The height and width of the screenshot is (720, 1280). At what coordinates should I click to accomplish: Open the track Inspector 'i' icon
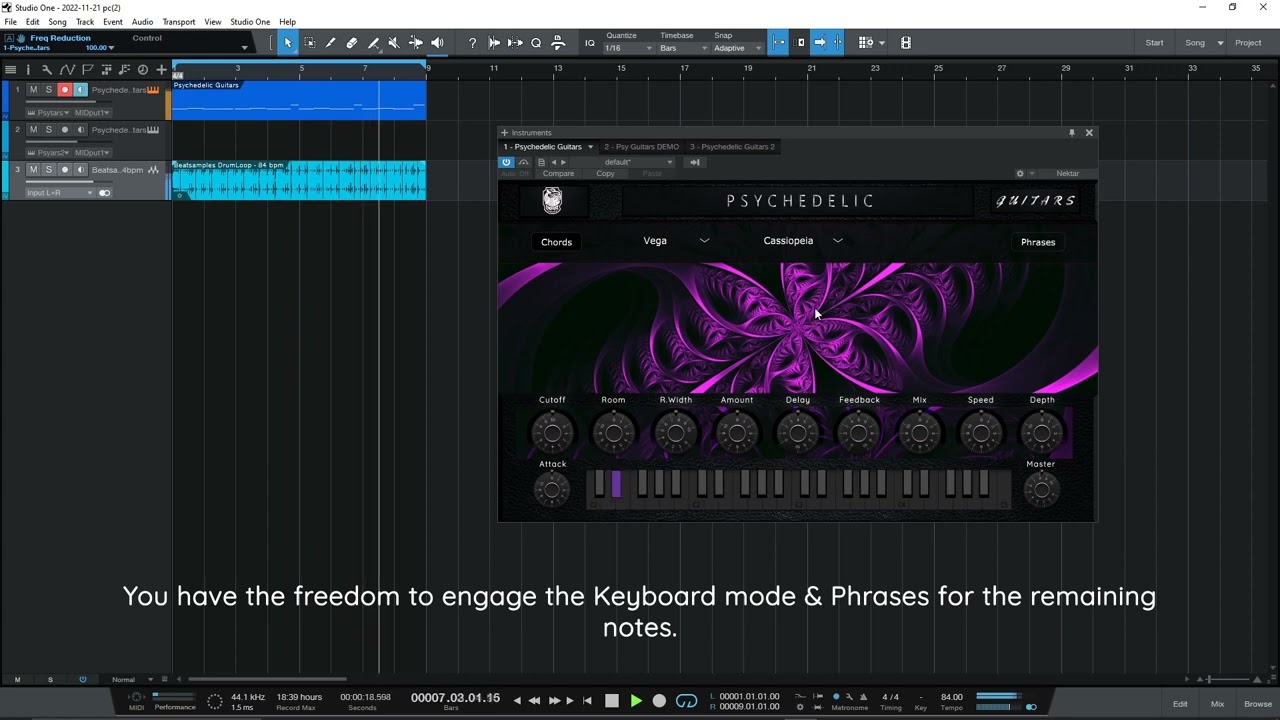(x=28, y=70)
